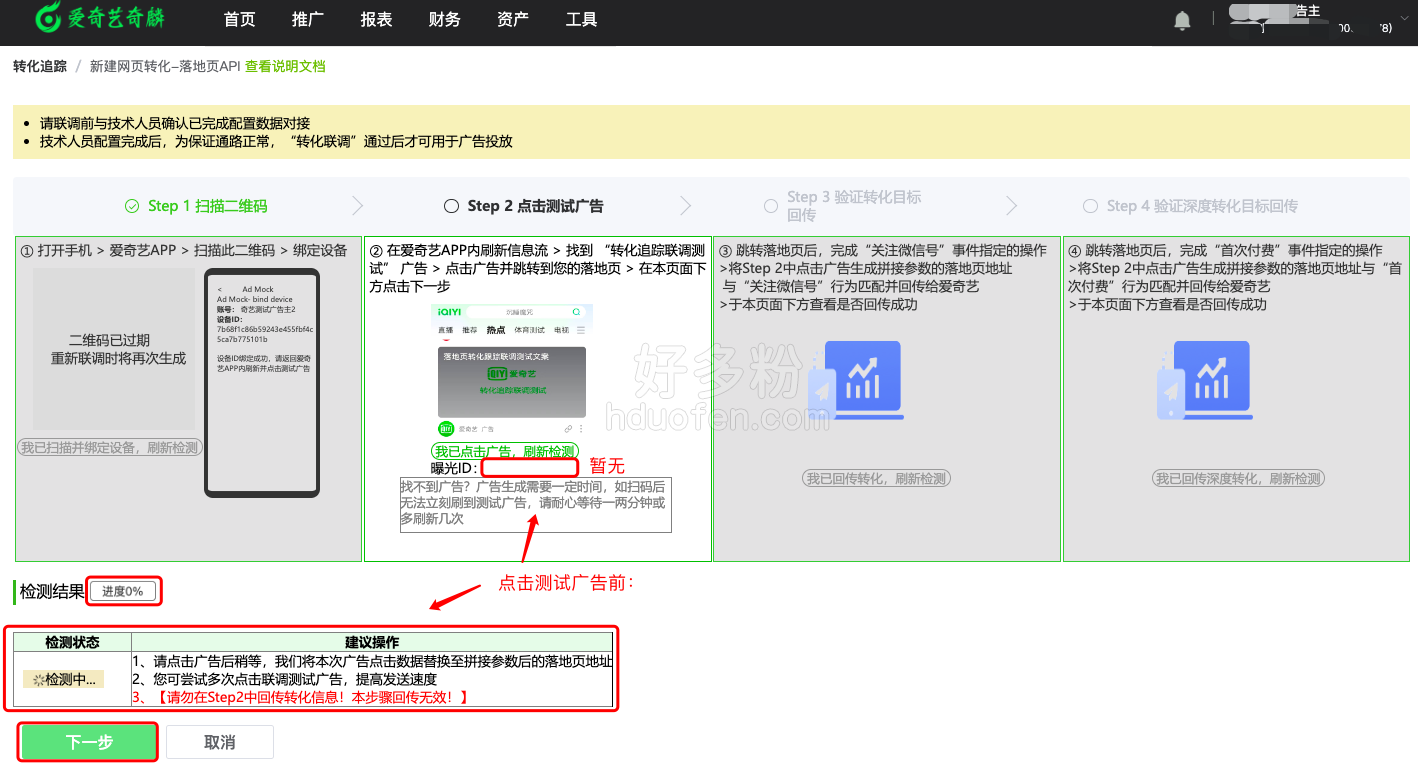
Task: Click the 建议操作 column header
Action: (372, 642)
